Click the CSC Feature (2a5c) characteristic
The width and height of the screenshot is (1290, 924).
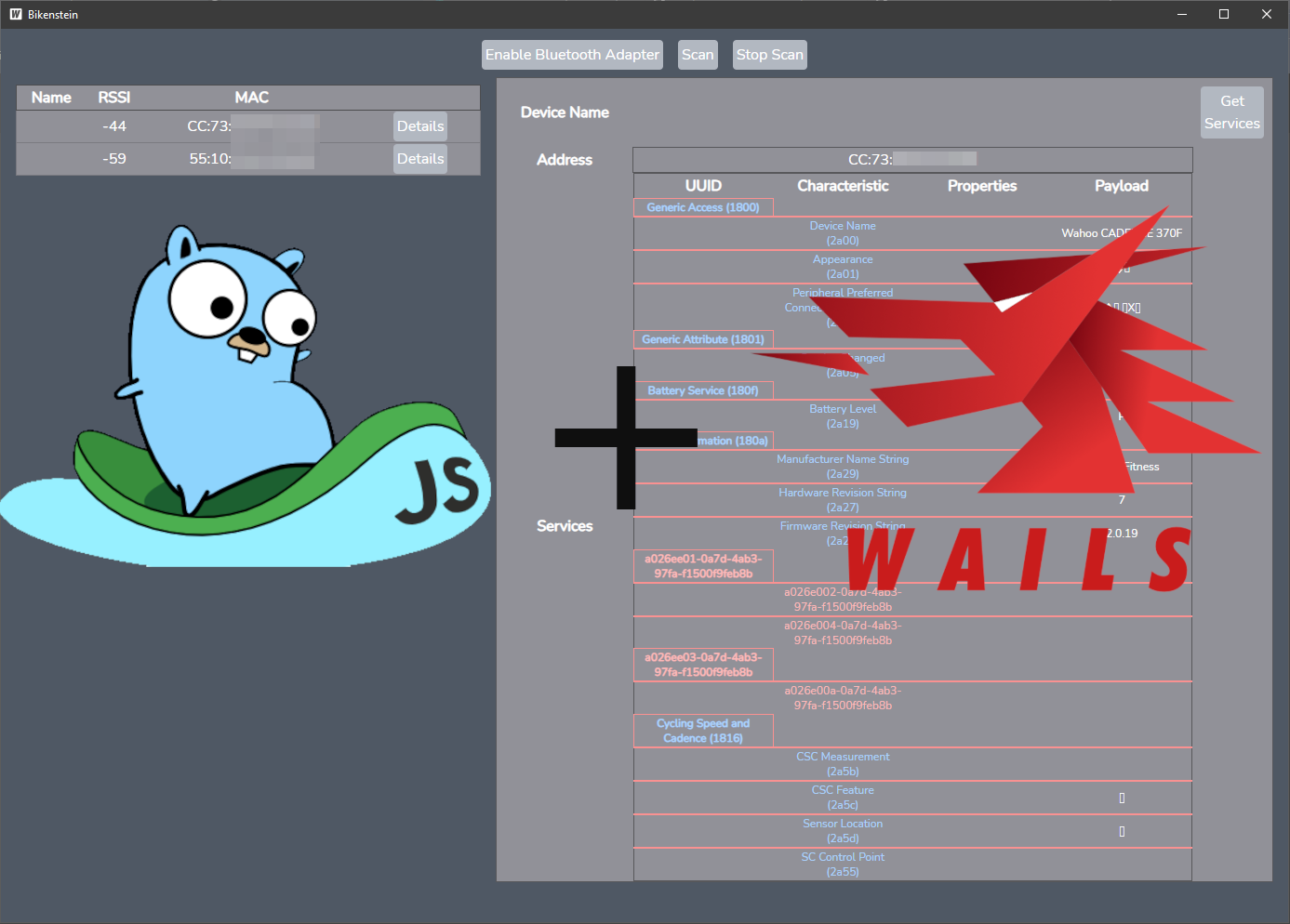point(843,798)
